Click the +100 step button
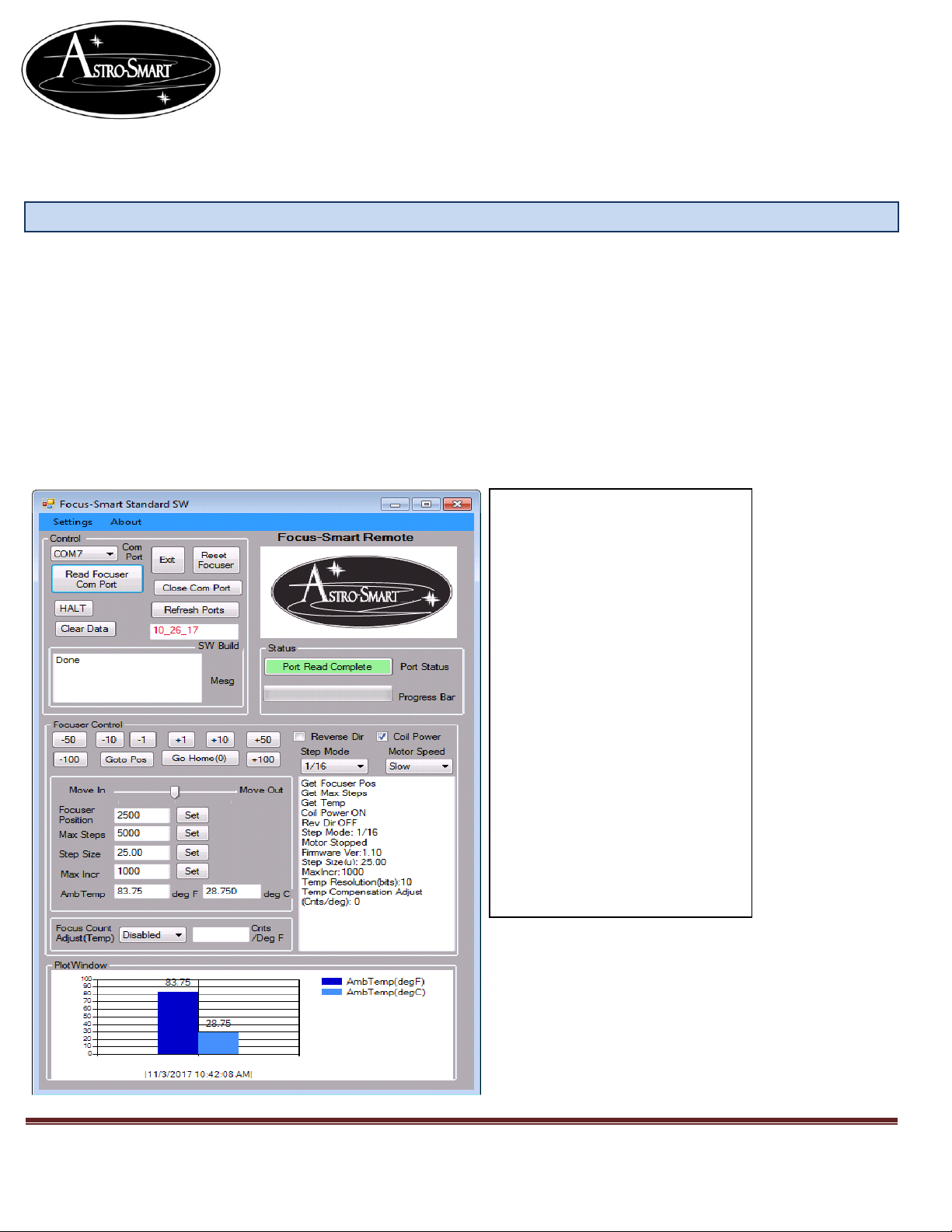The width and height of the screenshot is (952, 1232). tap(263, 759)
